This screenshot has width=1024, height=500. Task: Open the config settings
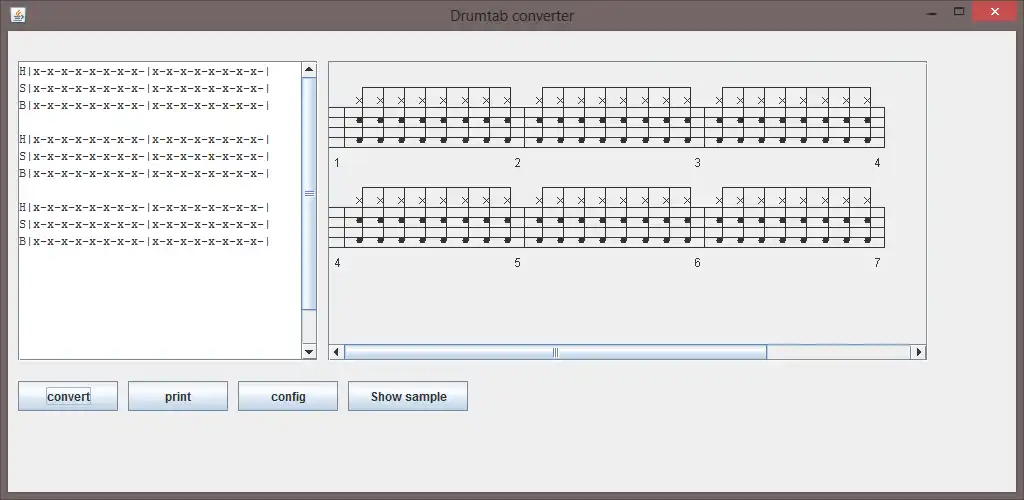(x=288, y=396)
